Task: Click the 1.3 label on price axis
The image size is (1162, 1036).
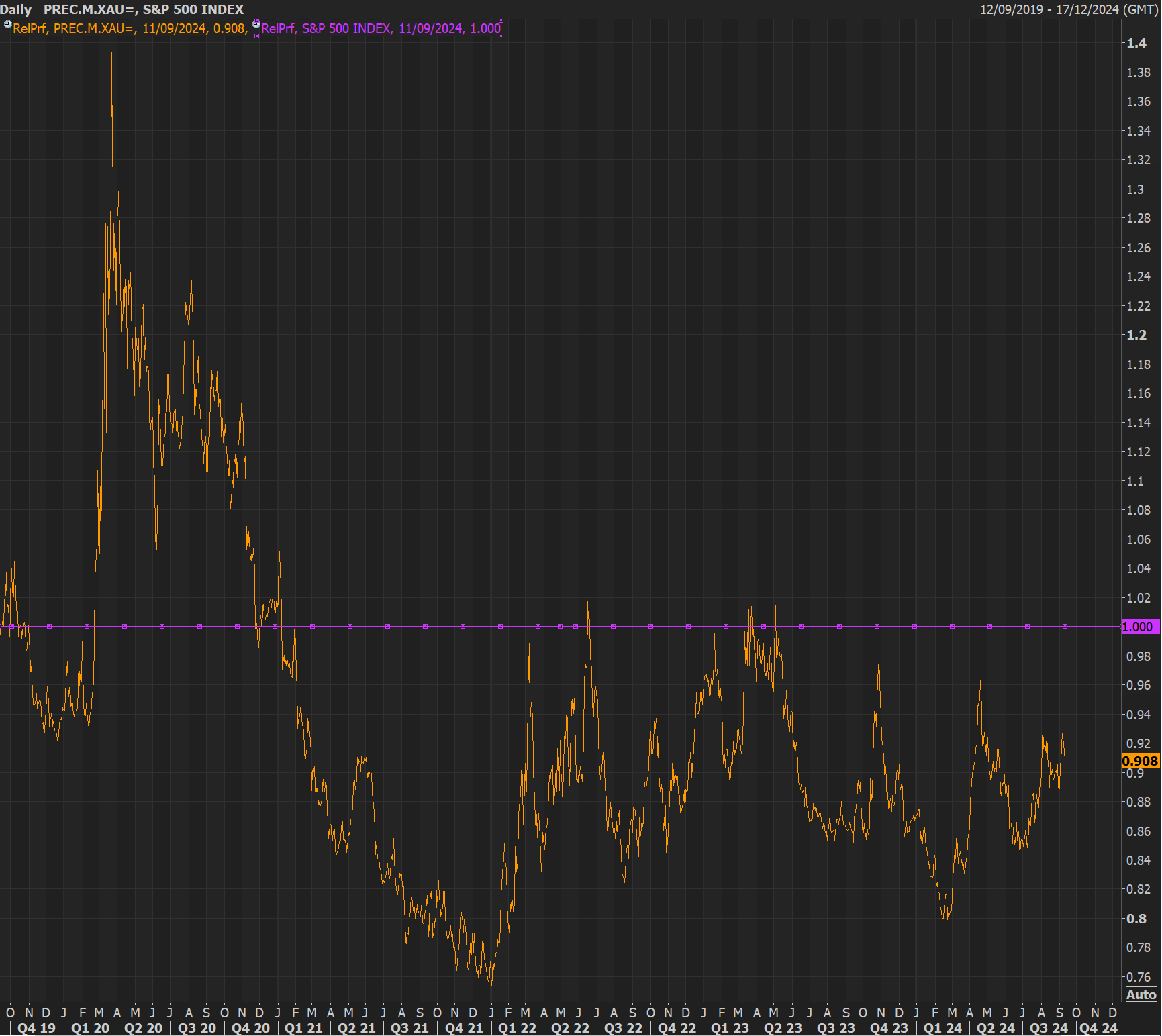Action: click(1135, 189)
